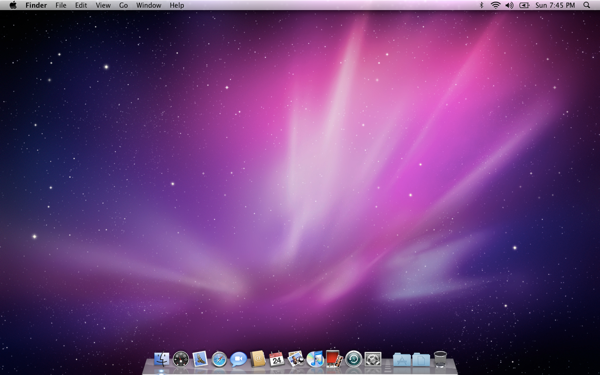This screenshot has width=600, height=375.
Task: Click the Bluetooth status icon
Action: coord(482,5)
